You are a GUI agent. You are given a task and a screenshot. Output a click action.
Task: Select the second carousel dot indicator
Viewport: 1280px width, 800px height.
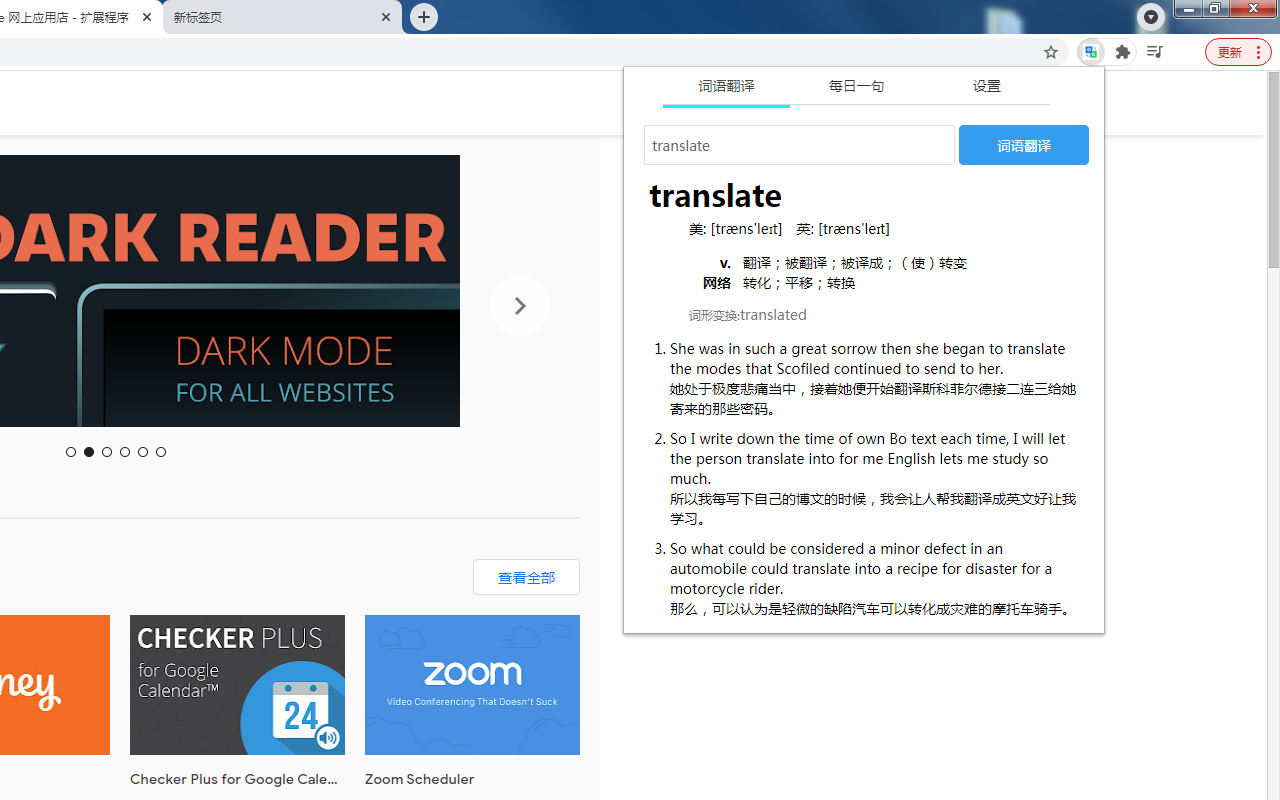[x=88, y=451]
